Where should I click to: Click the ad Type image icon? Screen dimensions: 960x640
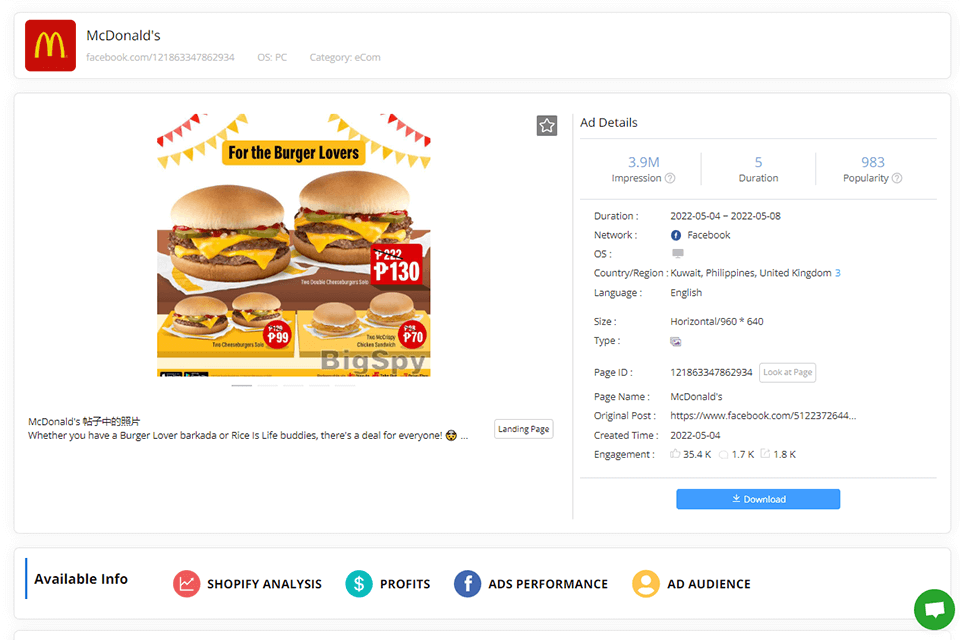tap(676, 342)
